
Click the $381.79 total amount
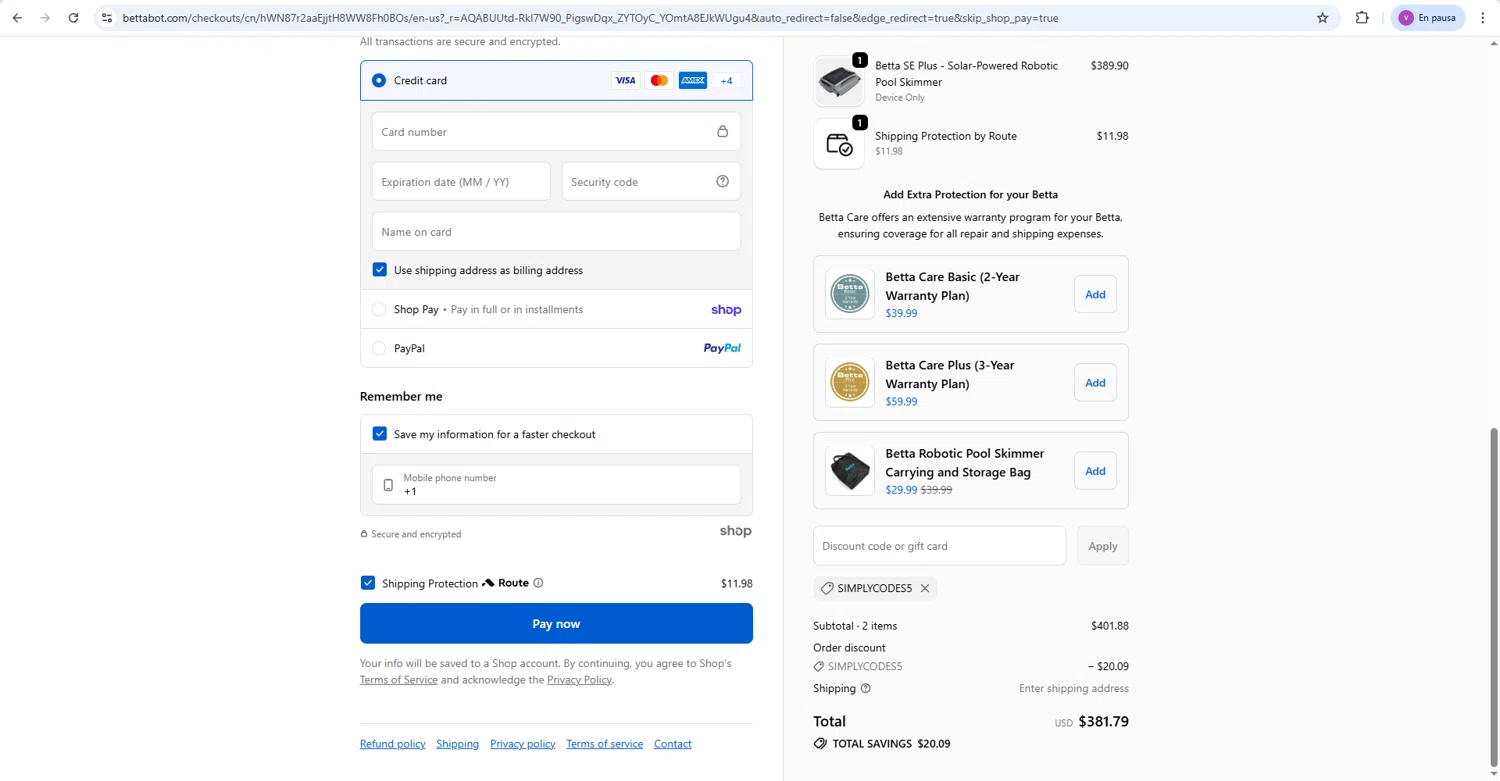[x=1104, y=721]
